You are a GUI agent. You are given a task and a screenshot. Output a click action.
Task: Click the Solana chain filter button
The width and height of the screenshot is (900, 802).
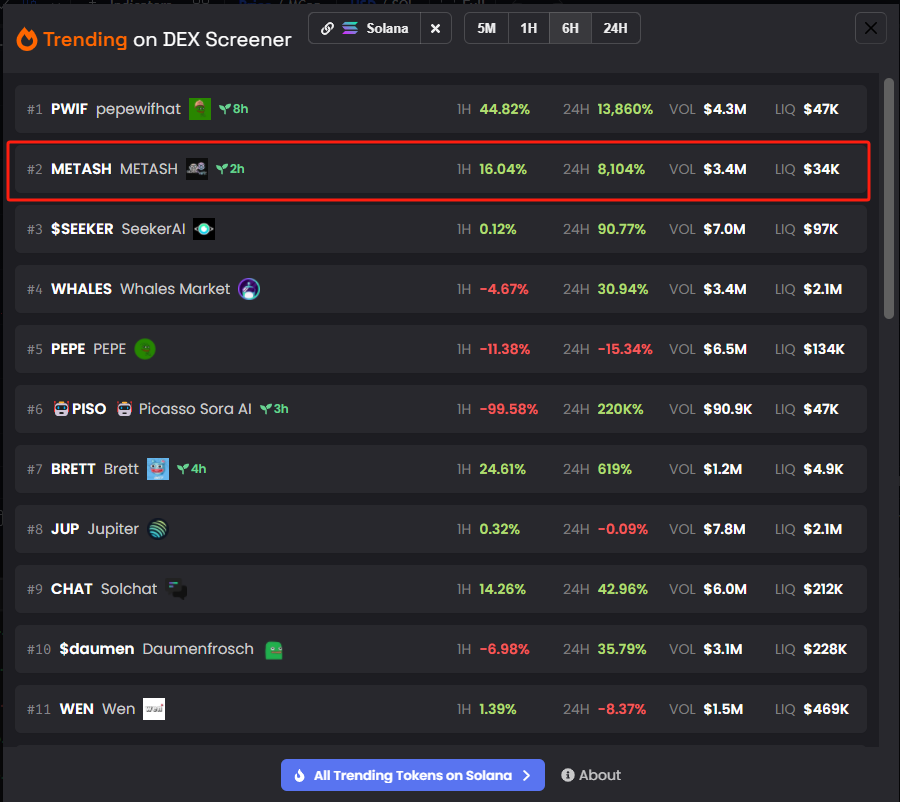tap(364, 28)
